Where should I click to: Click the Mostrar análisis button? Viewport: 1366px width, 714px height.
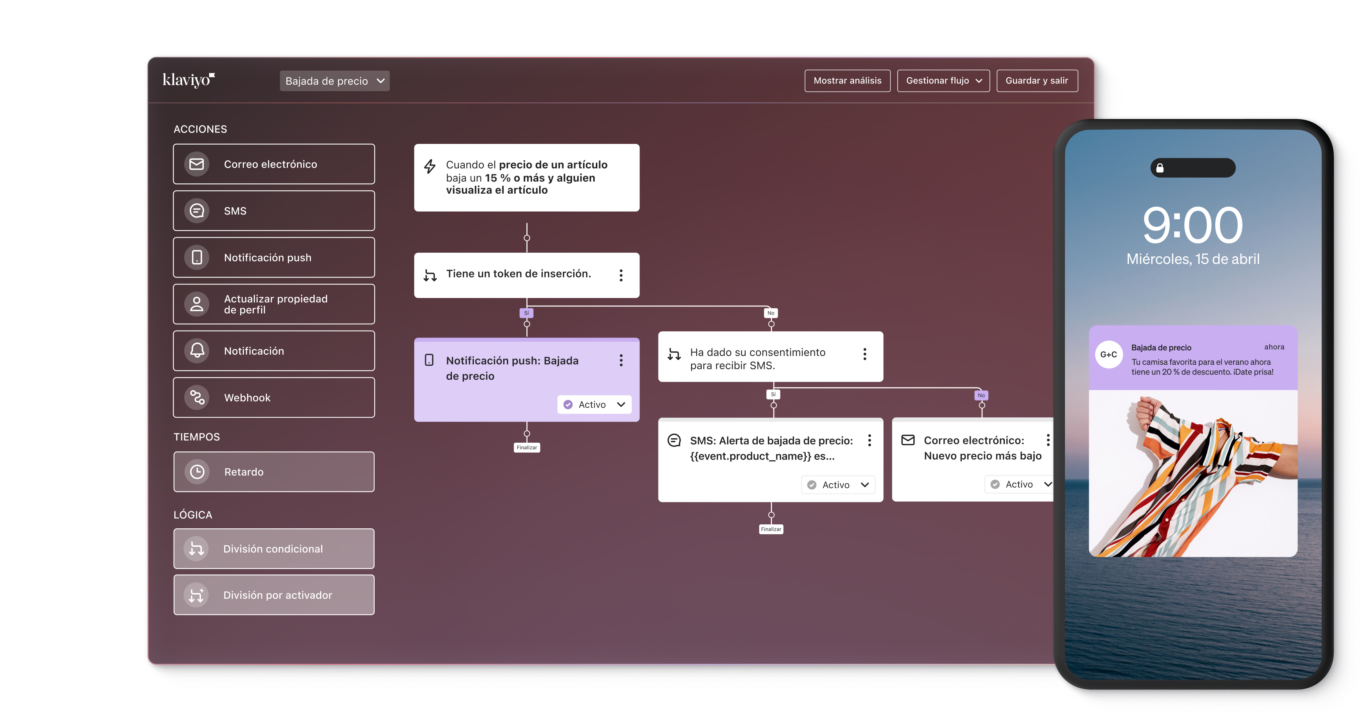847,81
